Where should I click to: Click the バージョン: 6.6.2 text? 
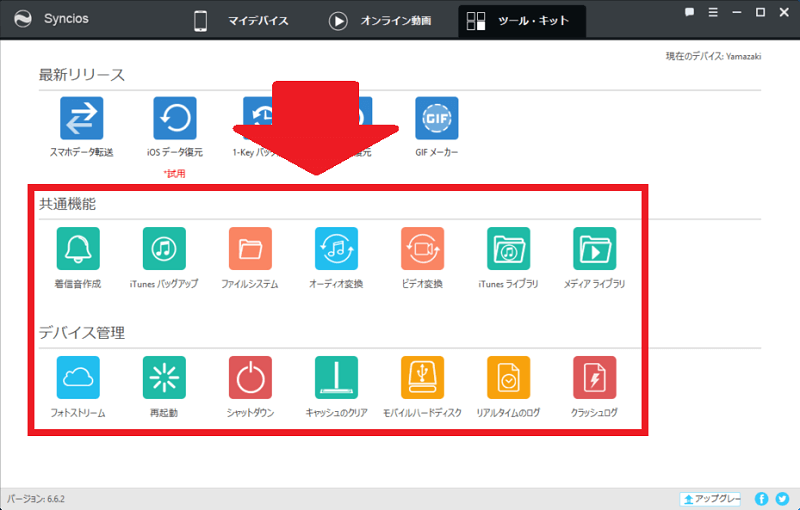pos(36,499)
